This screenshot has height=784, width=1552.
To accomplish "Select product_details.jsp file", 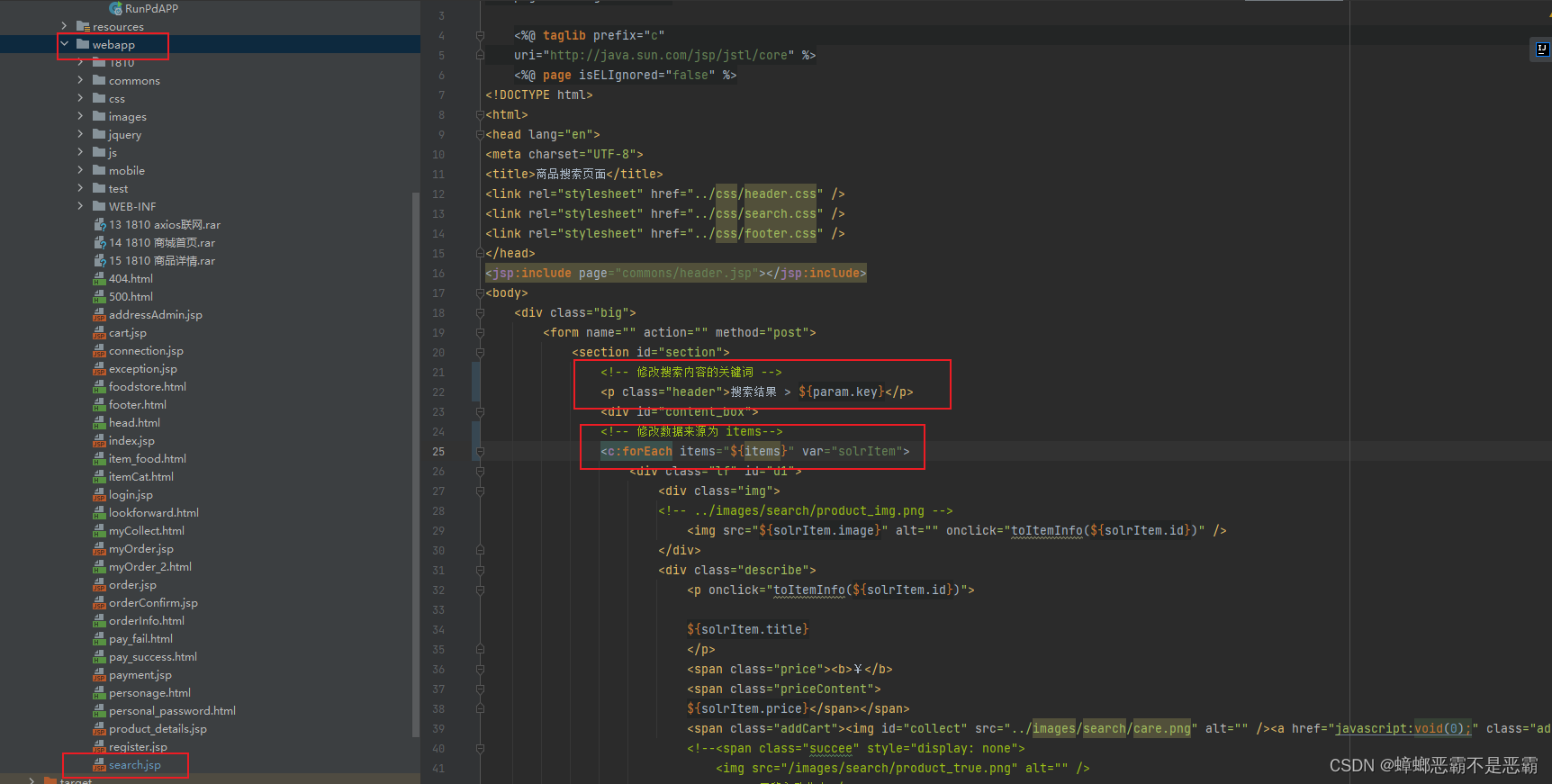I will (158, 728).
